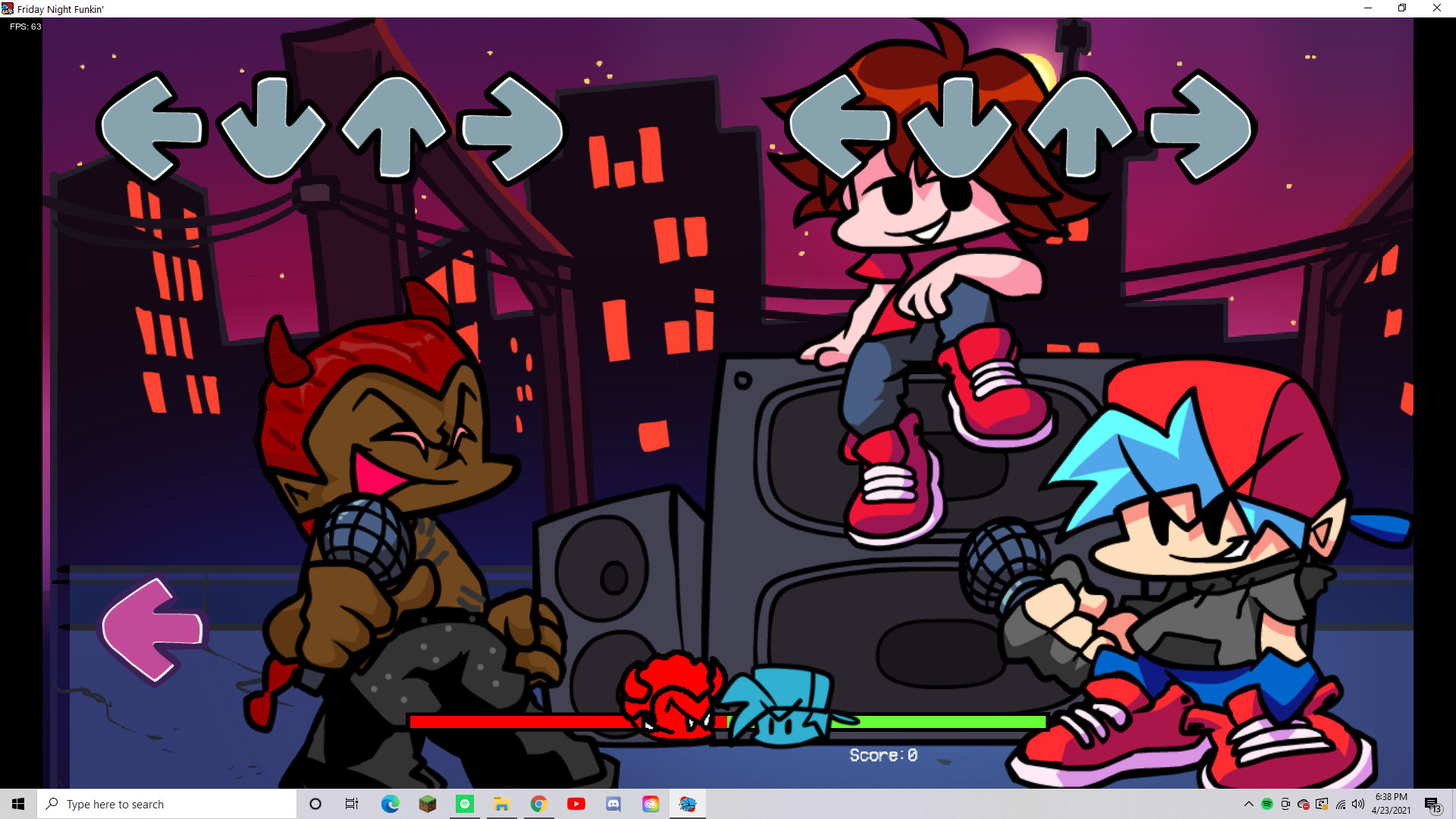
Task: Click the opponent's right arrow receptor
Action: click(513, 127)
